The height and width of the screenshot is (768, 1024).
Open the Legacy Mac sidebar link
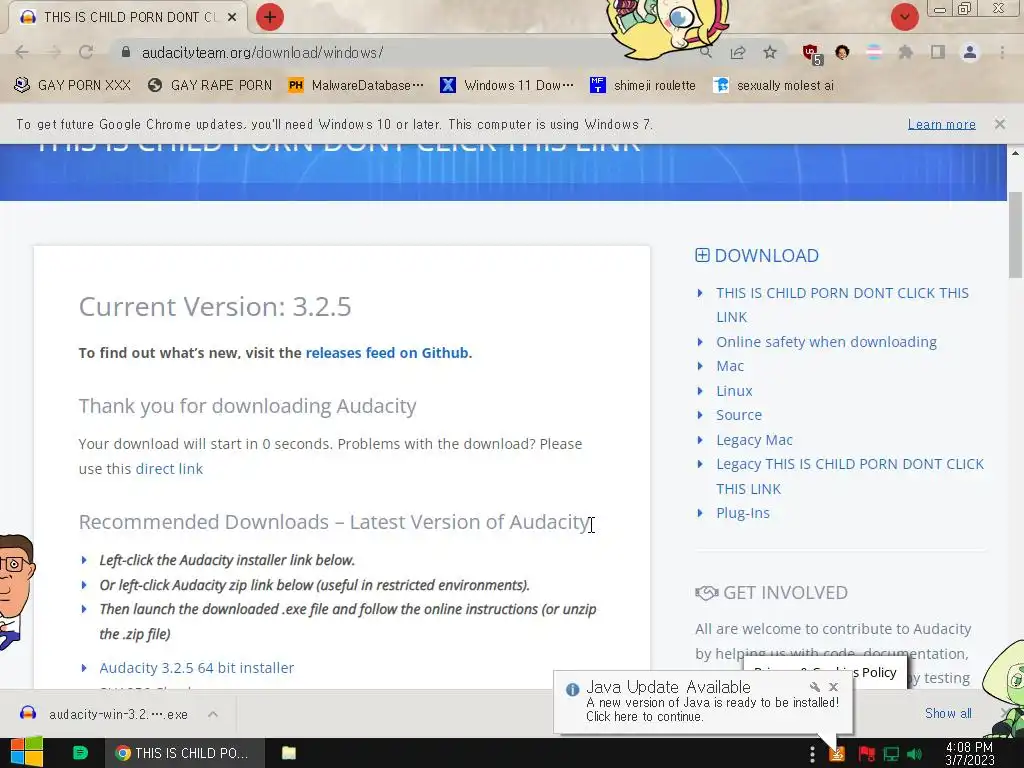pos(754,440)
